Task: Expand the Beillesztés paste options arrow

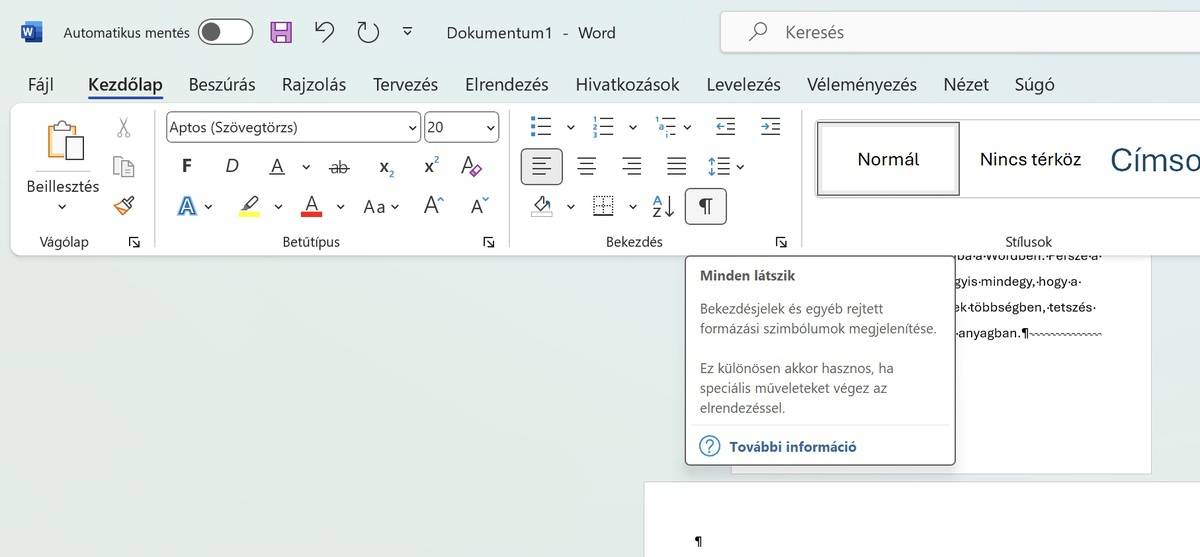Action: [x=62, y=207]
